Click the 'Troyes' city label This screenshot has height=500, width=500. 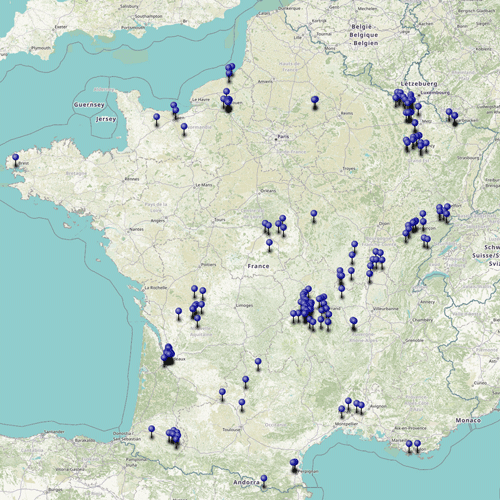(349, 169)
